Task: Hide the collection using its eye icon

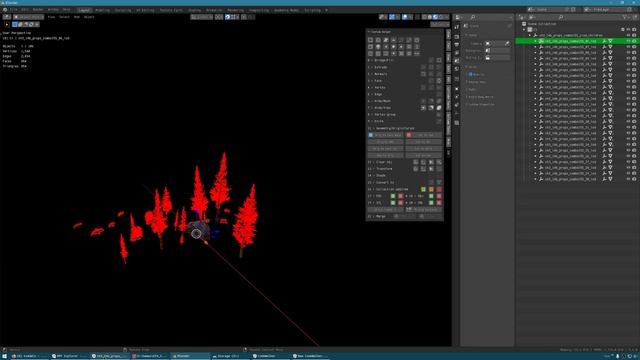Action: pos(628,30)
